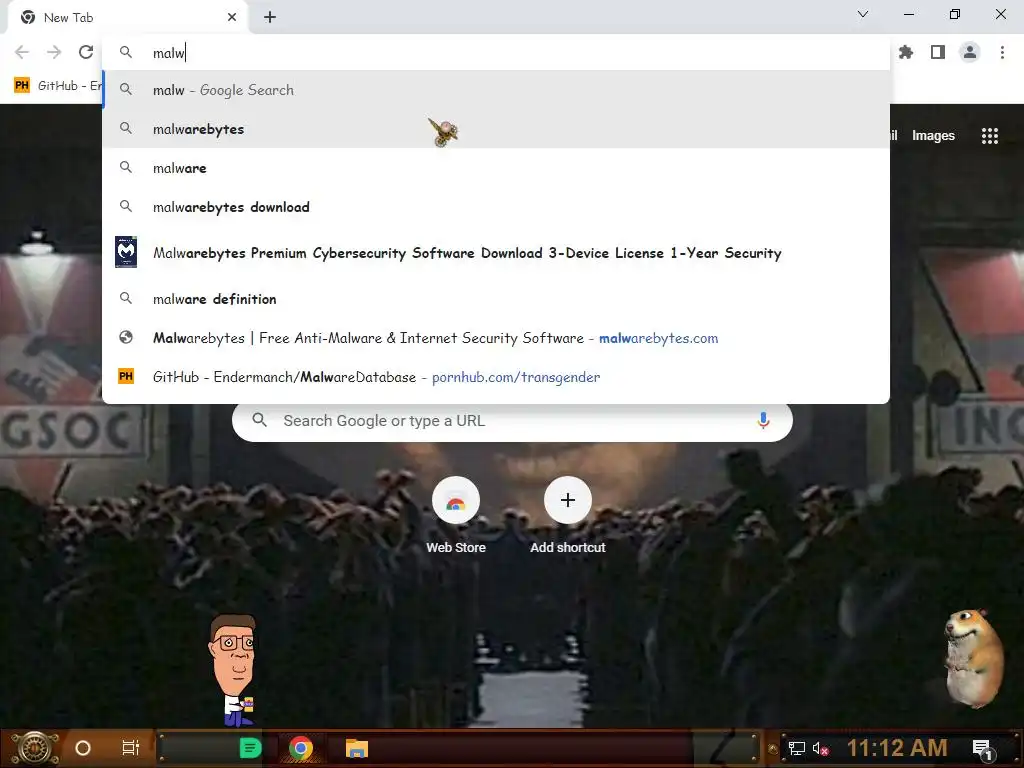Open File Explorer from taskbar
The width and height of the screenshot is (1024, 768).
pyautogui.click(x=357, y=748)
